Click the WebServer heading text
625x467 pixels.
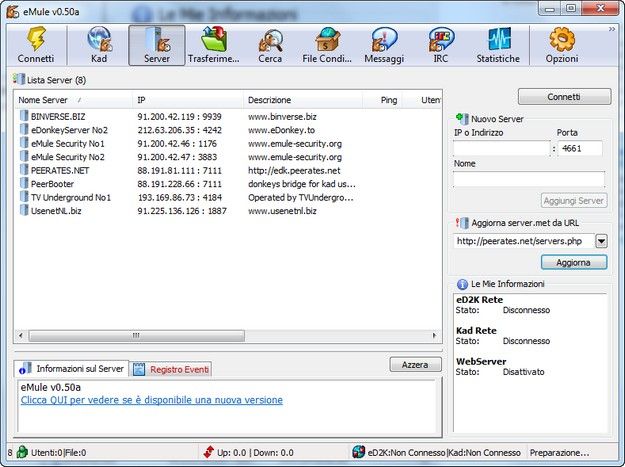481,362
